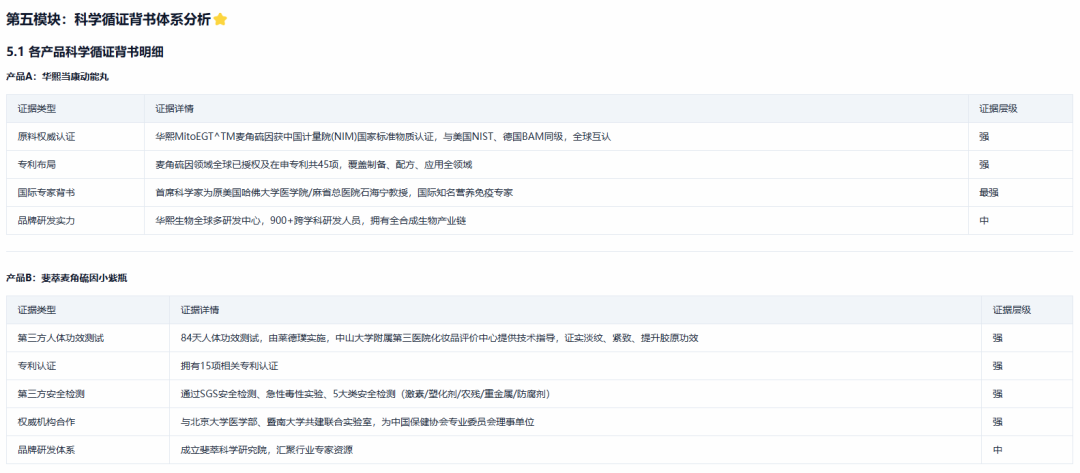Click '证据详情' header in product B table
Viewport: 1080px width, 473px height.
pos(200,310)
